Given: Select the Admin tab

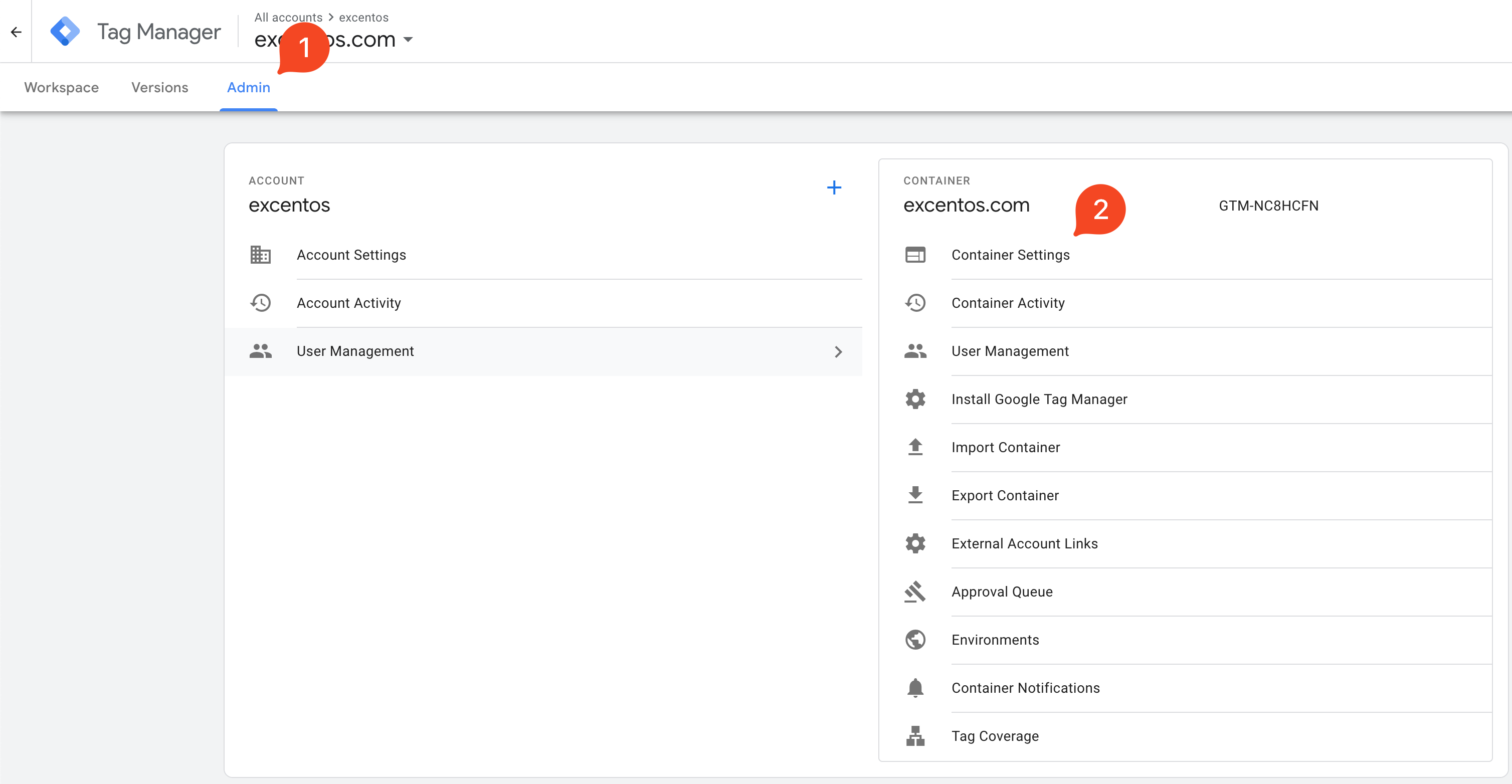Looking at the screenshot, I should [x=248, y=87].
